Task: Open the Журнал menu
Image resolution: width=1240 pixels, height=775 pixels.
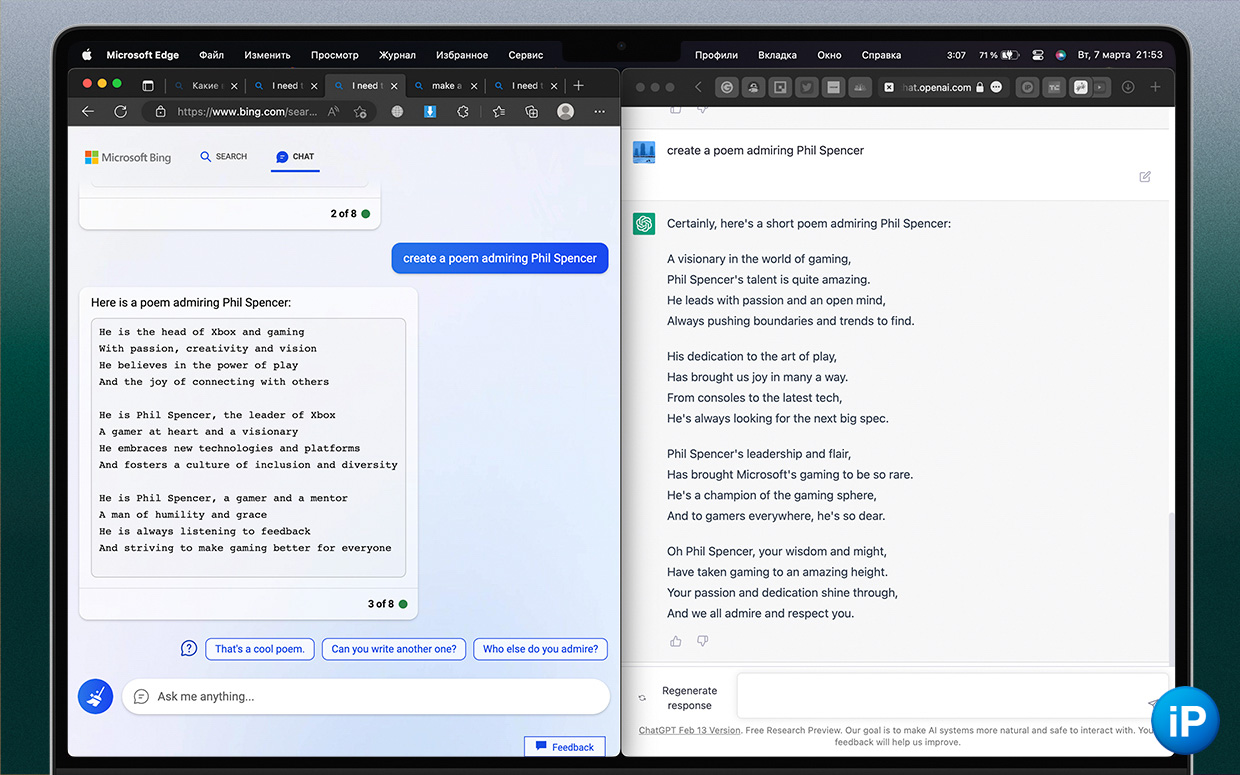Action: click(x=397, y=55)
